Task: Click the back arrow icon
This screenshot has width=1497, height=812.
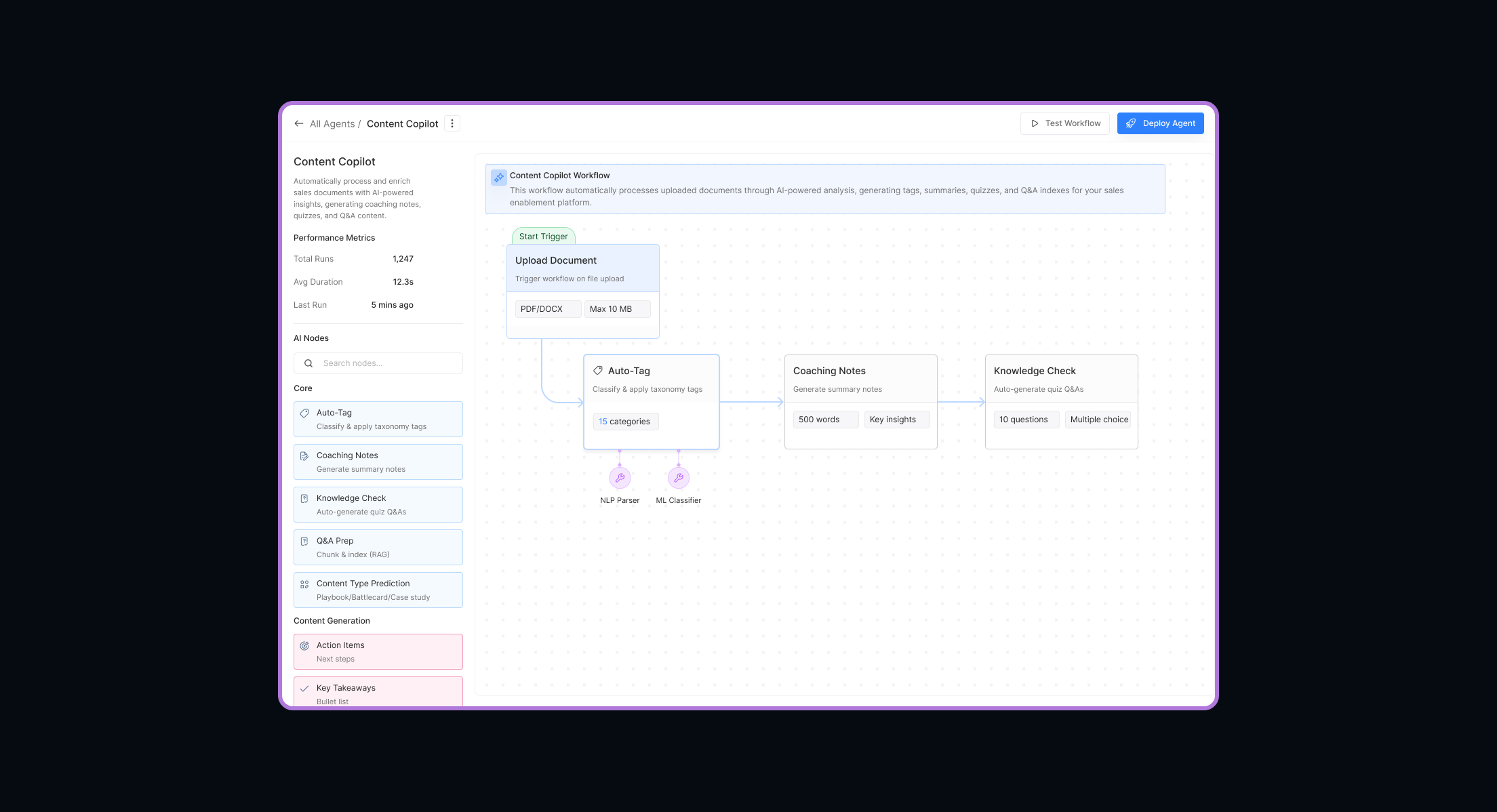Action: point(299,123)
